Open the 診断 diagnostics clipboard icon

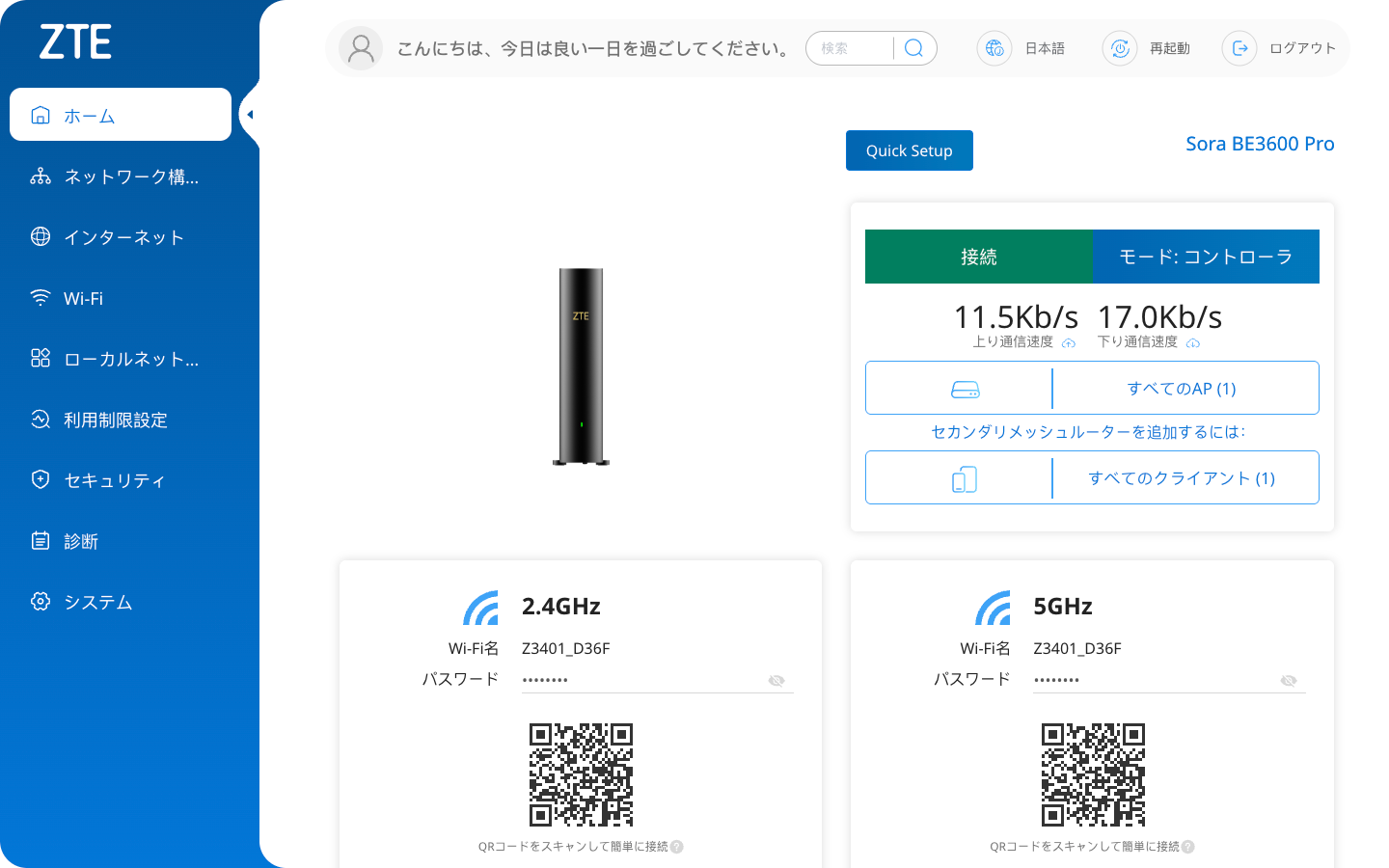(x=40, y=540)
